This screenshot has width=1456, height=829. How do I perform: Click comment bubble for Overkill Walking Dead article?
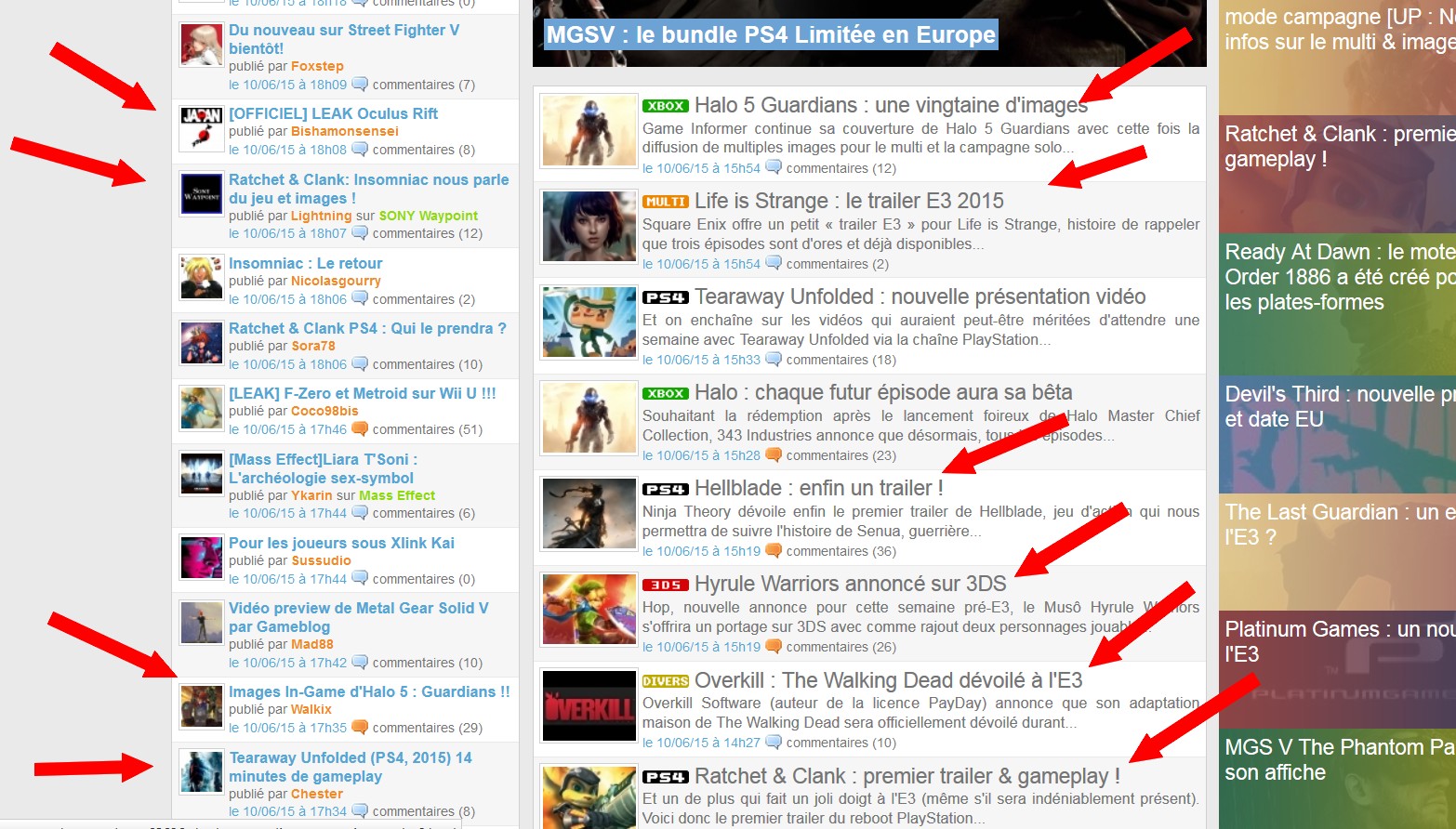[x=774, y=742]
